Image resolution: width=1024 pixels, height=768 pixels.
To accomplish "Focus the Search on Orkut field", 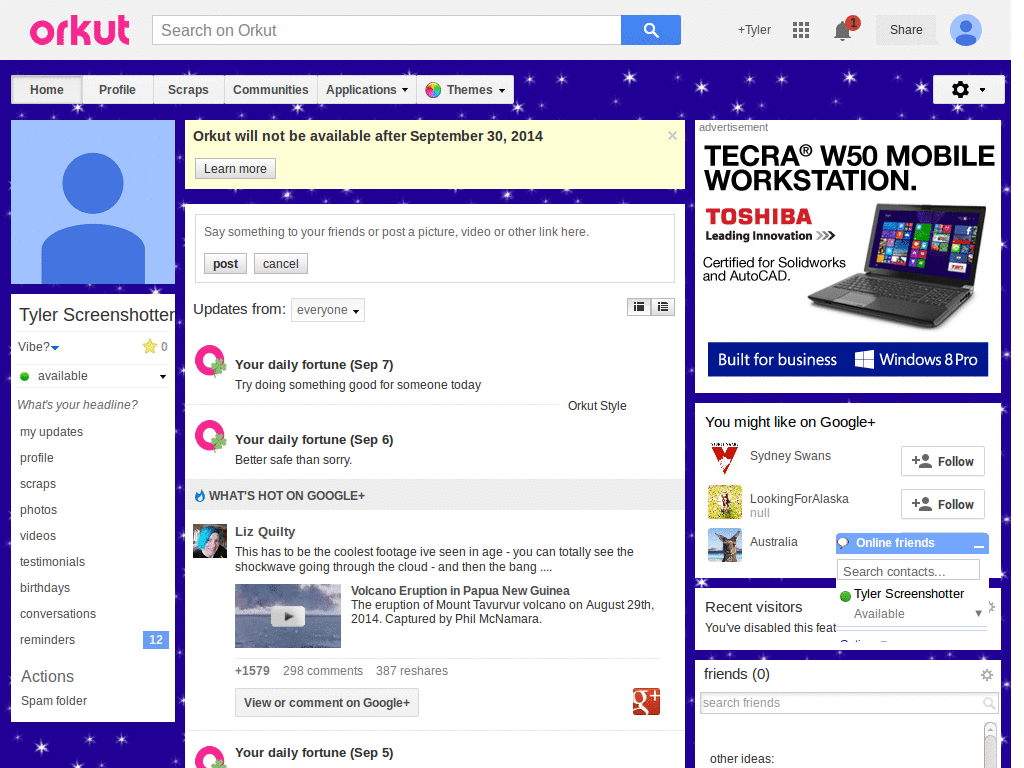I will tap(387, 30).
